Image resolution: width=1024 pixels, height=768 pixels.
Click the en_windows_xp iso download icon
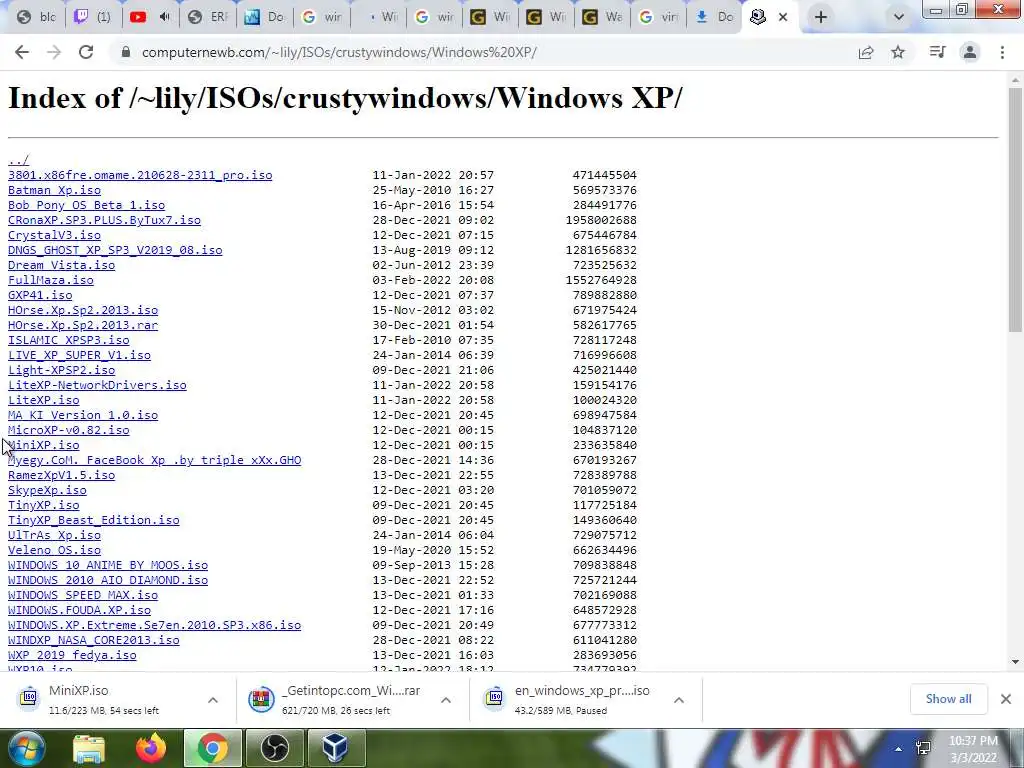point(494,699)
